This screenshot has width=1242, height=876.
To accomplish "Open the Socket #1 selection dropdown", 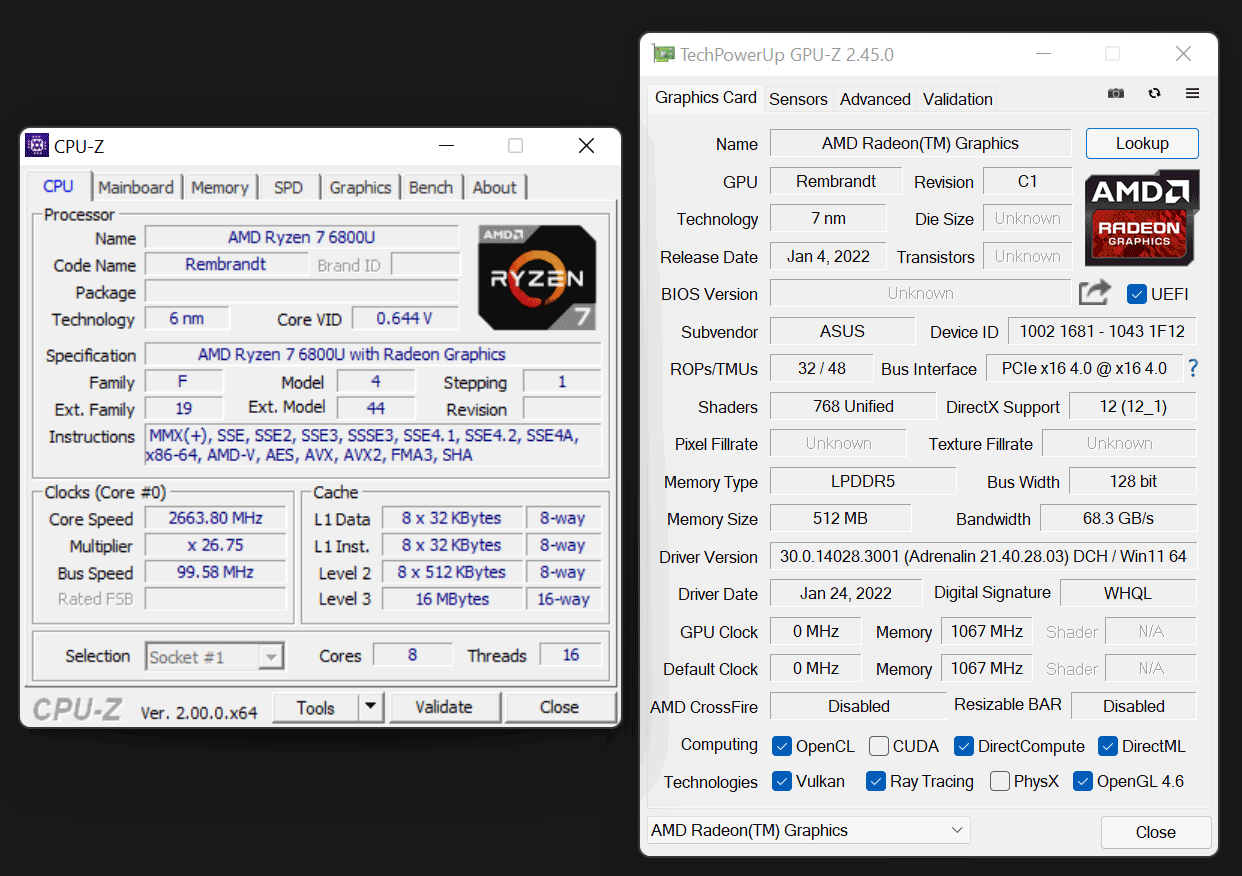I will click(214, 657).
